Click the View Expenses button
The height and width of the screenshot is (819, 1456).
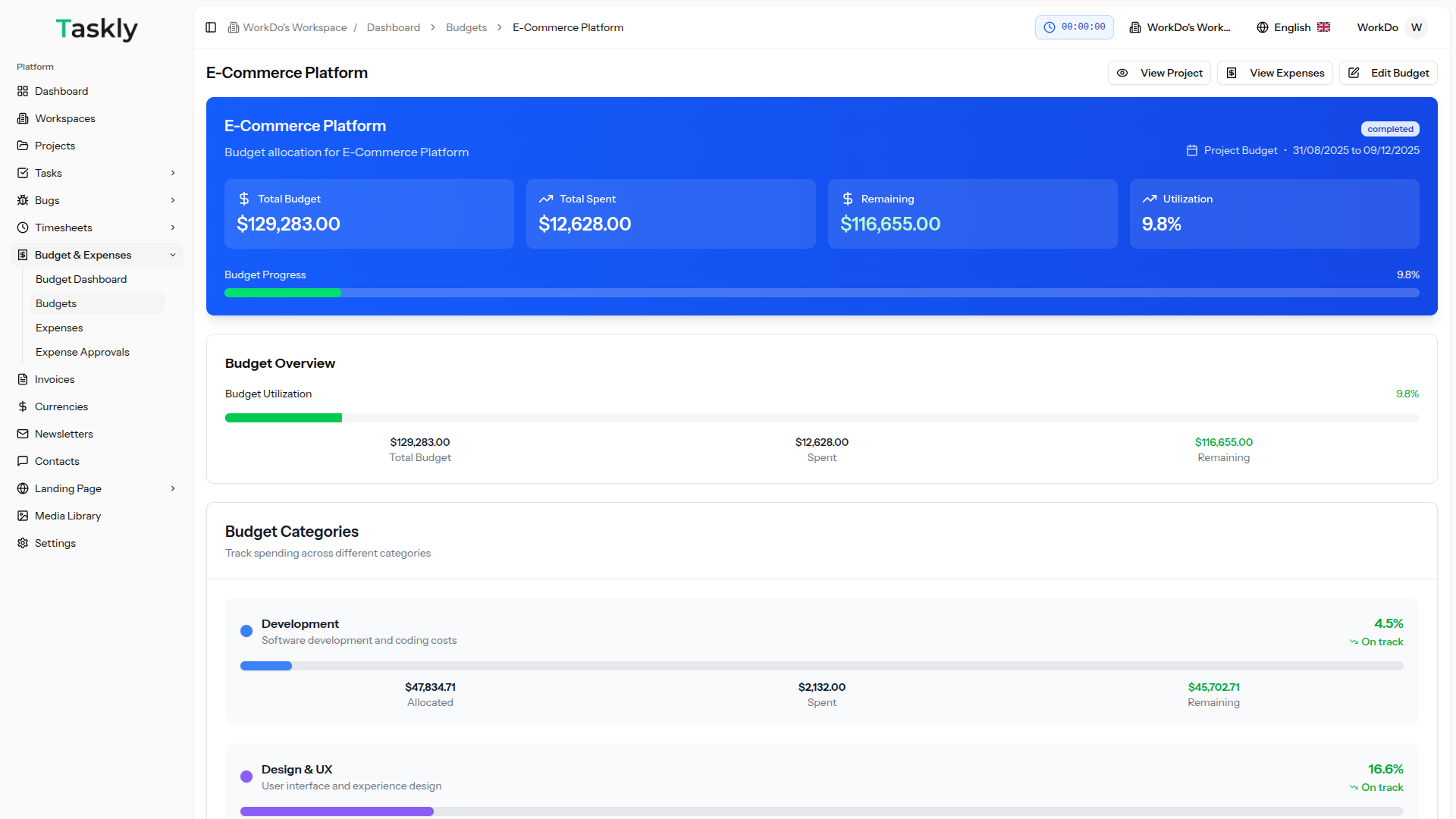click(1274, 73)
